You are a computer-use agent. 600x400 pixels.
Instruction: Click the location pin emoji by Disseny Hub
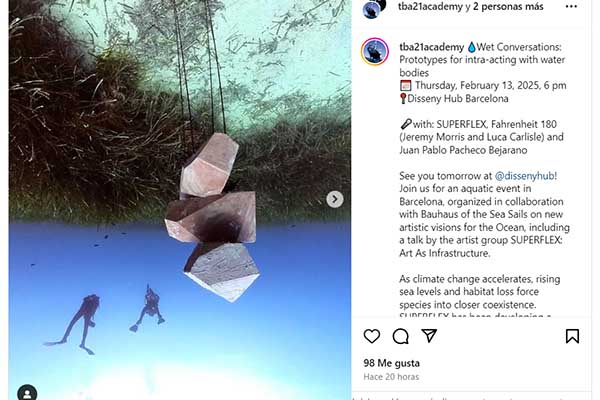[x=403, y=98]
